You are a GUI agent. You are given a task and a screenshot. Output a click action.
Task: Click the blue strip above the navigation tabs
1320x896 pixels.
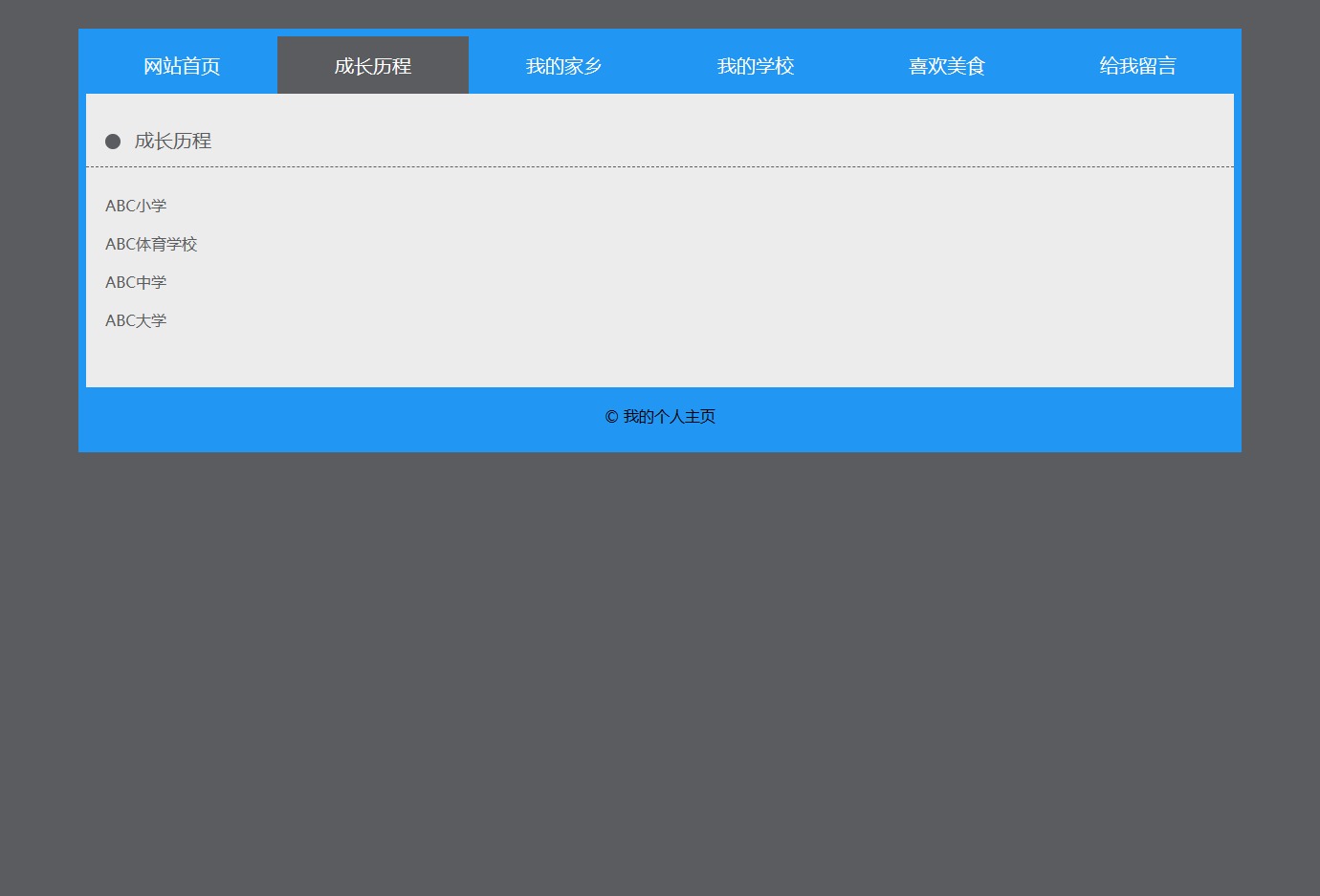point(660,33)
